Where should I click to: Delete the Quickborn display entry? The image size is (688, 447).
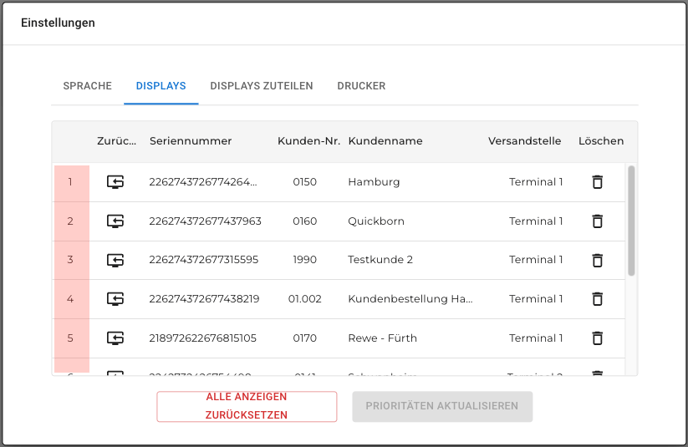click(x=597, y=221)
